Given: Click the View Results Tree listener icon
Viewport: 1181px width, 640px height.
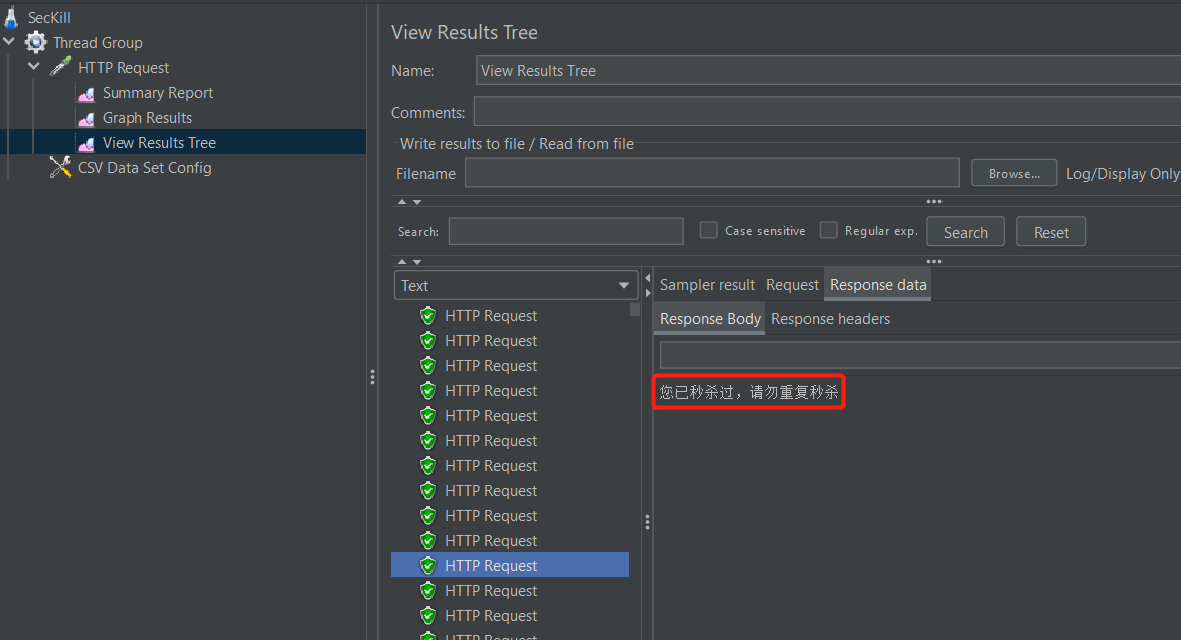Looking at the screenshot, I should [x=87, y=143].
